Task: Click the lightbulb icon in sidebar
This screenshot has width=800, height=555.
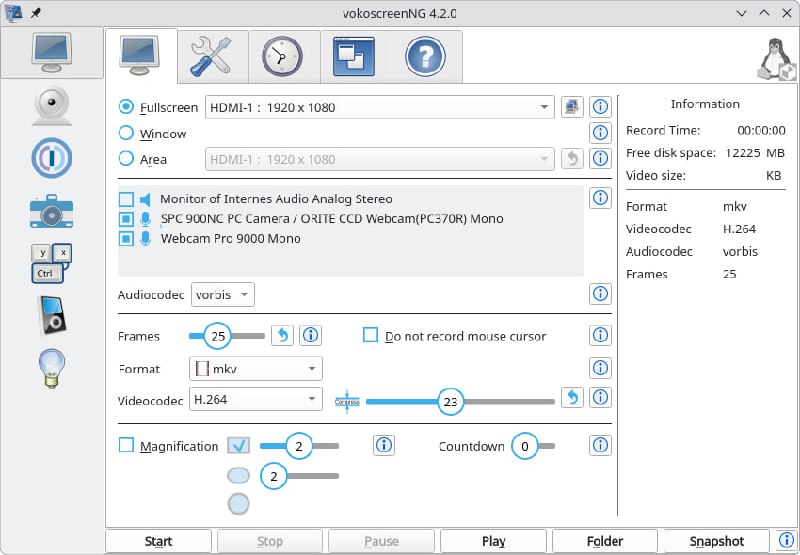Action: click(51, 368)
